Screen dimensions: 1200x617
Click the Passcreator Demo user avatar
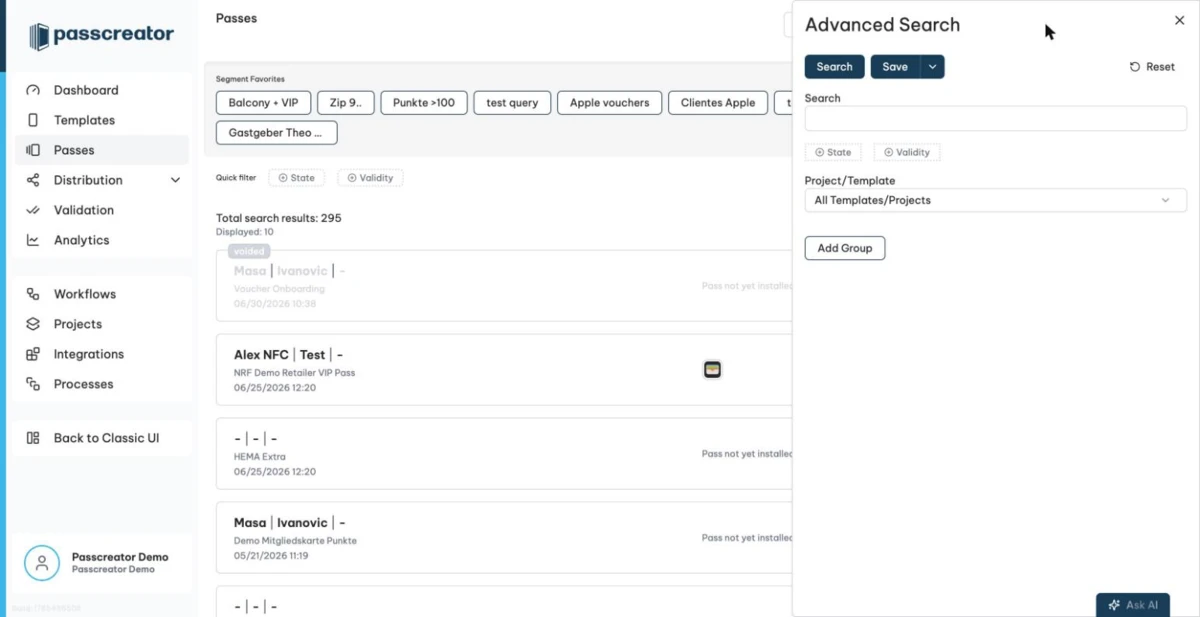tap(42, 563)
